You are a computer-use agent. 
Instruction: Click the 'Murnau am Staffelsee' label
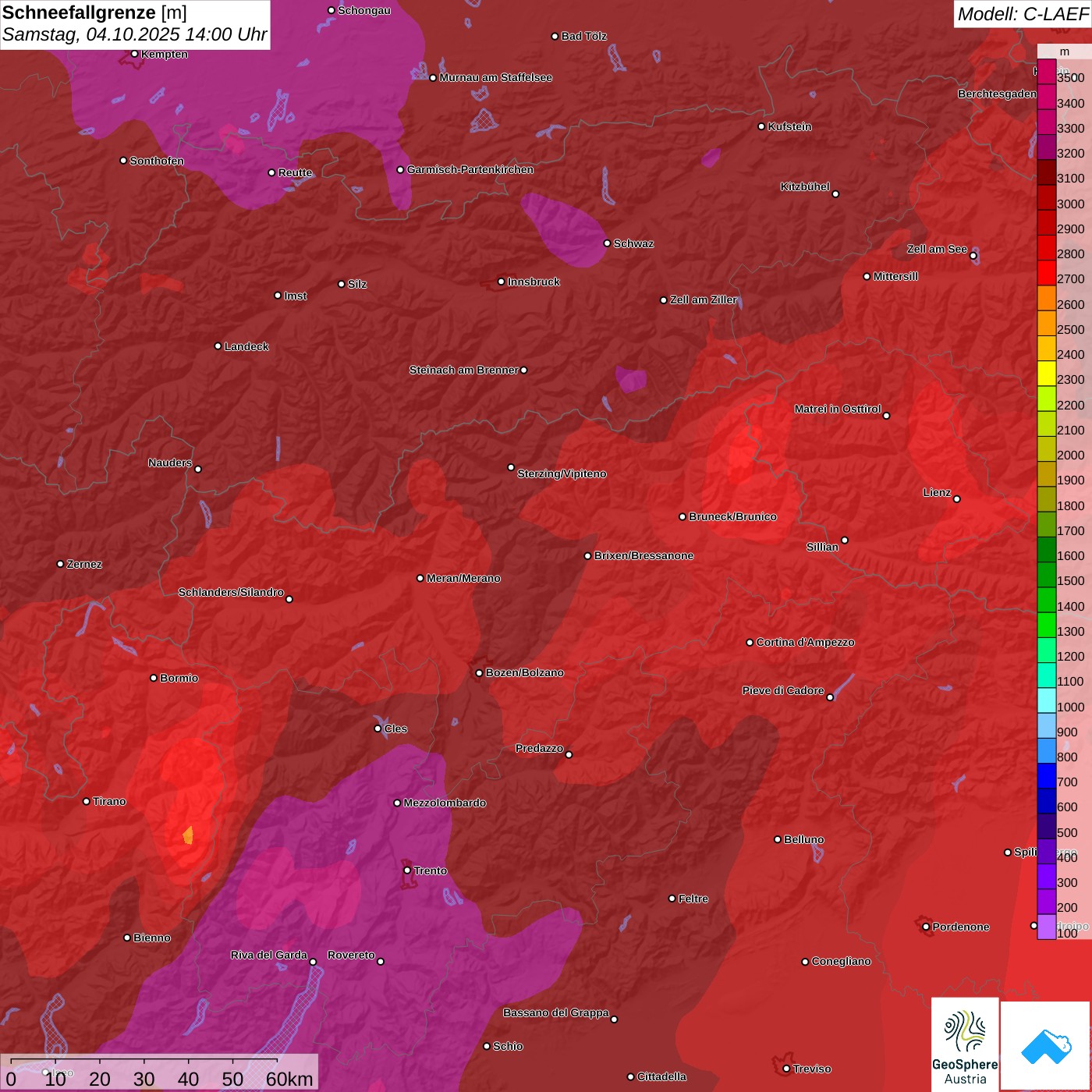[496, 77]
